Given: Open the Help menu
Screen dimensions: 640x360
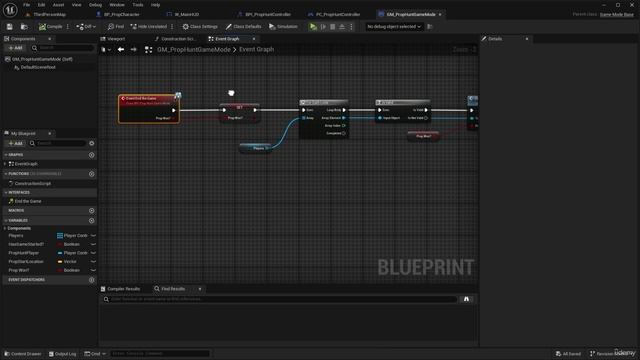Looking at the screenshot, I should (x=156, y=5).
